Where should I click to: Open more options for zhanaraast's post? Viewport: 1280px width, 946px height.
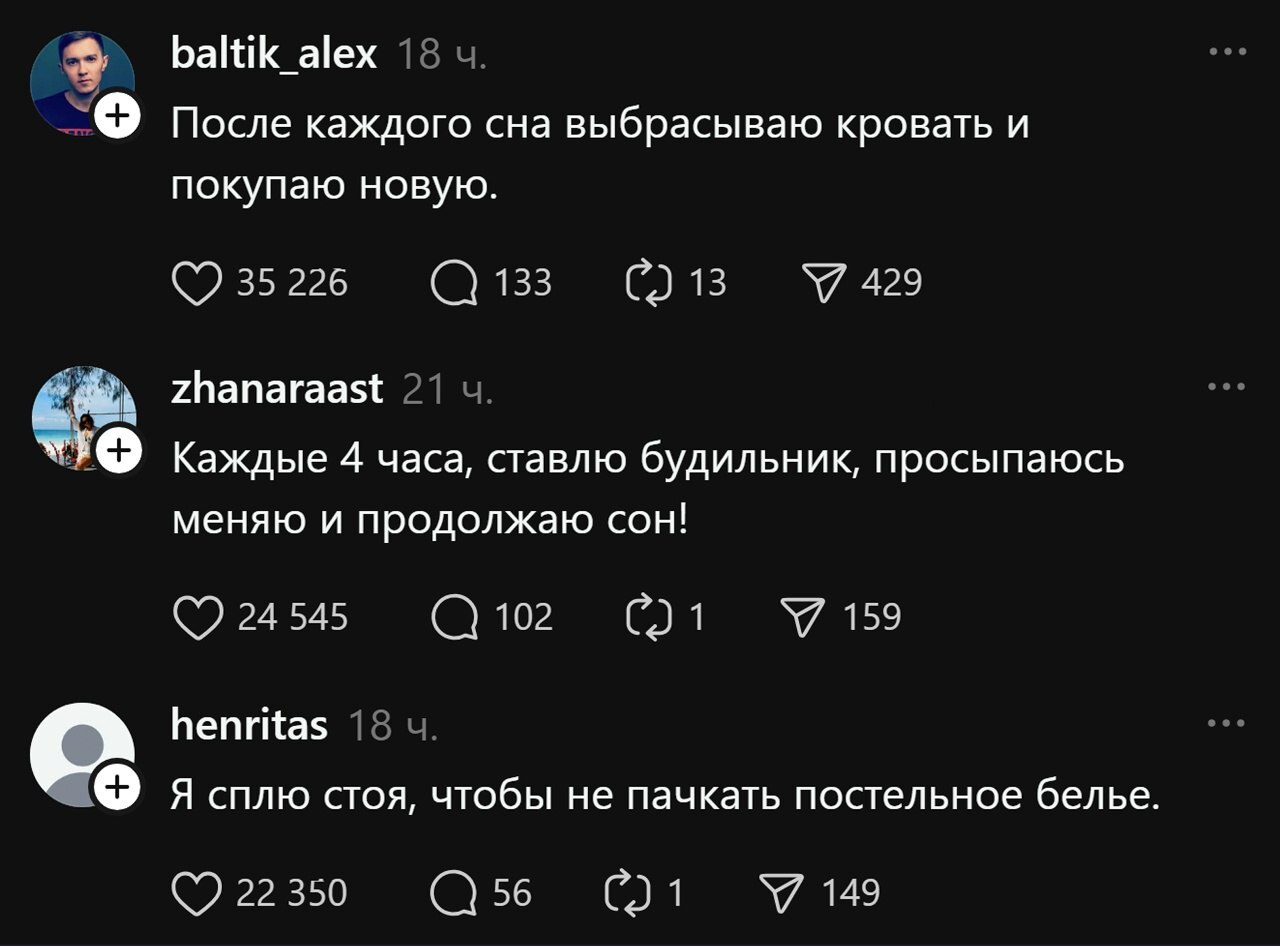tap(1227, 386)
